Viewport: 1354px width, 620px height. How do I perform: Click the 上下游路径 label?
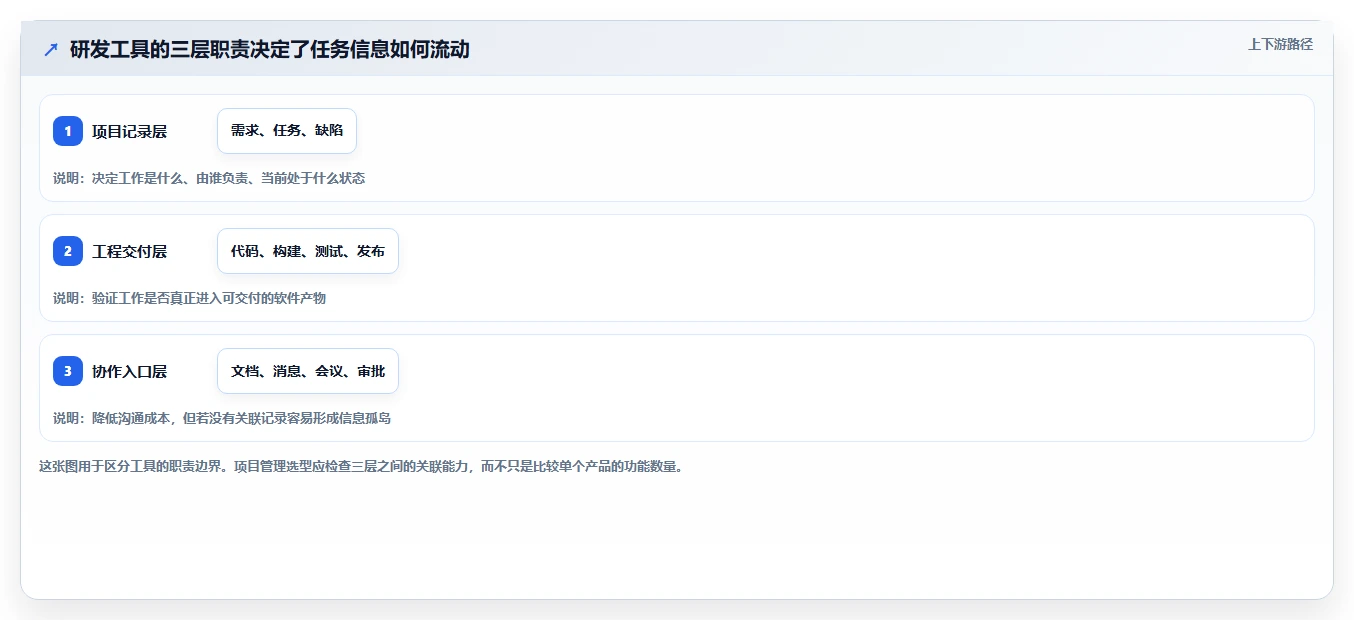tap(1280, 44)
